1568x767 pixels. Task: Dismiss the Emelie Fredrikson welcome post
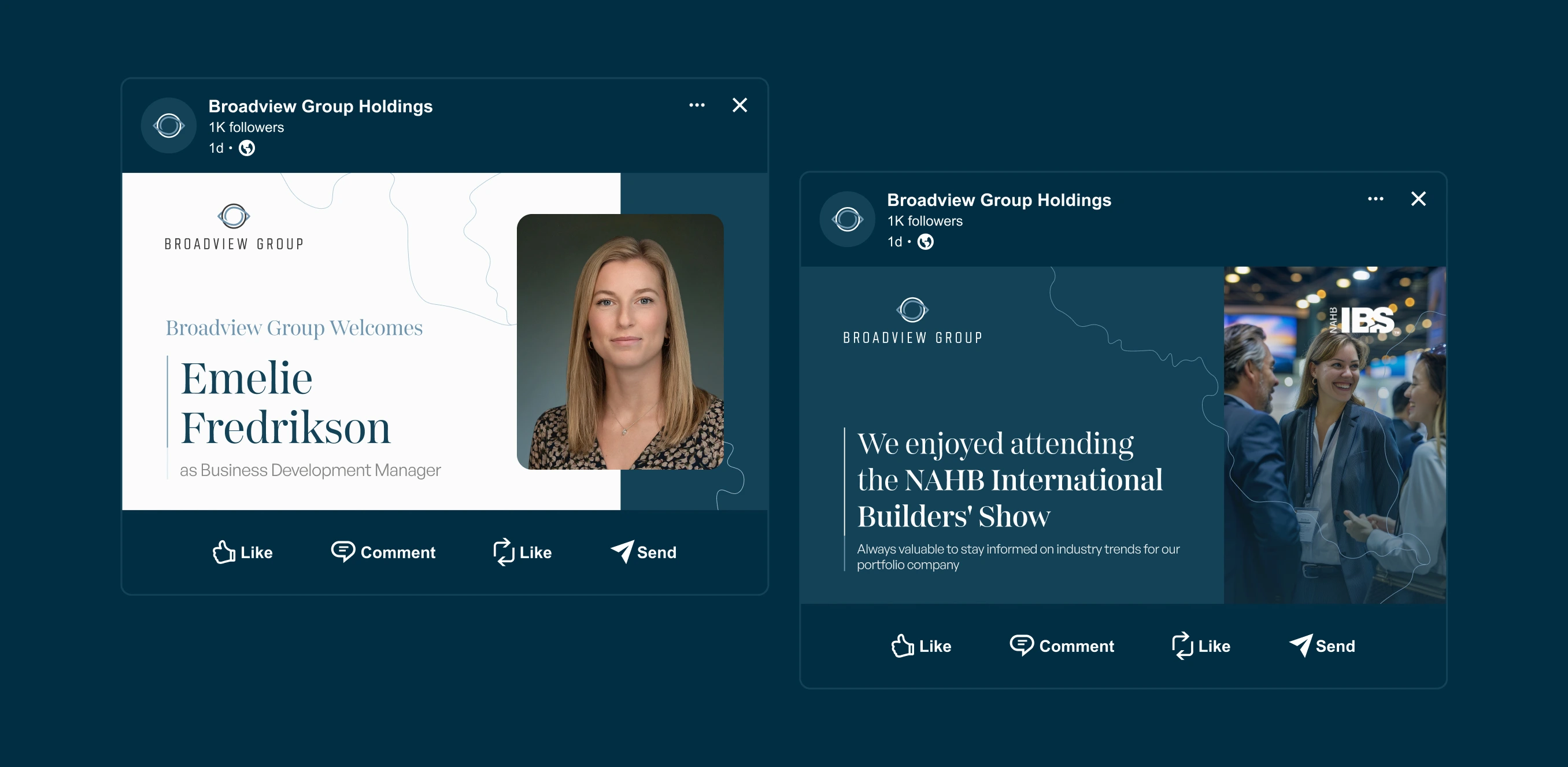pos(739,105)
